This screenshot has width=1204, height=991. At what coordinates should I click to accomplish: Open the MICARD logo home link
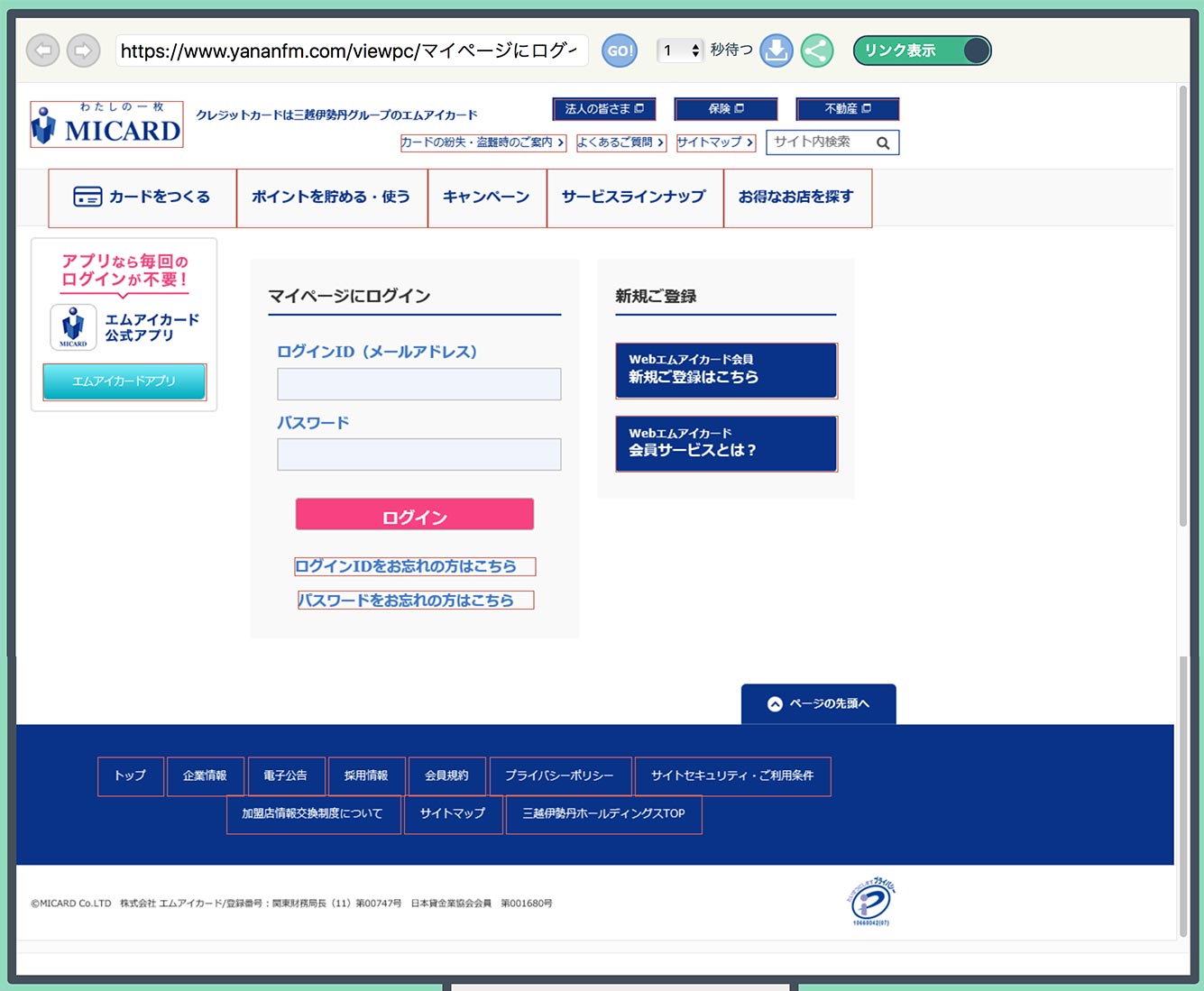[x=106, y=124]
